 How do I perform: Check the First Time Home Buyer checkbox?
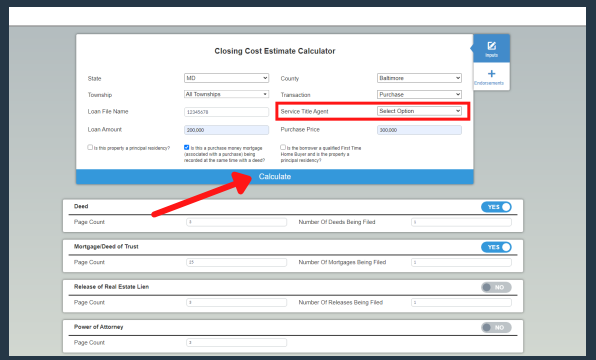pos(283,147)
